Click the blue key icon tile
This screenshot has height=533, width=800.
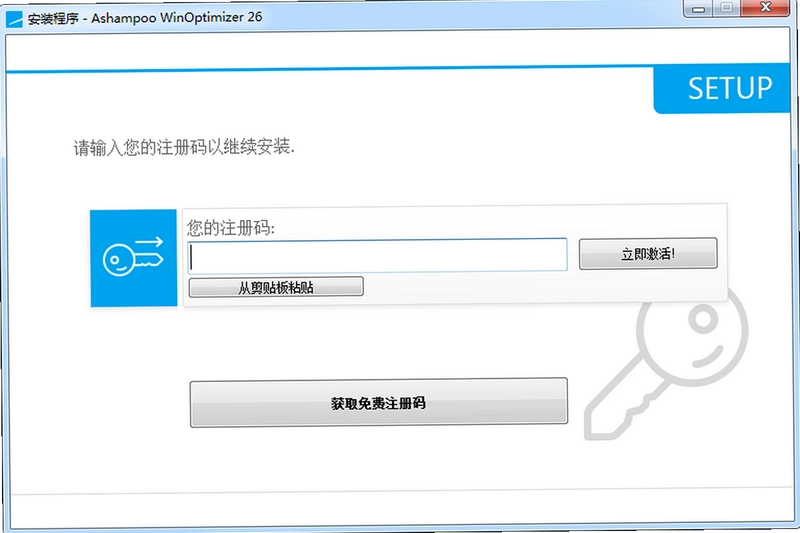pos(134,258)
